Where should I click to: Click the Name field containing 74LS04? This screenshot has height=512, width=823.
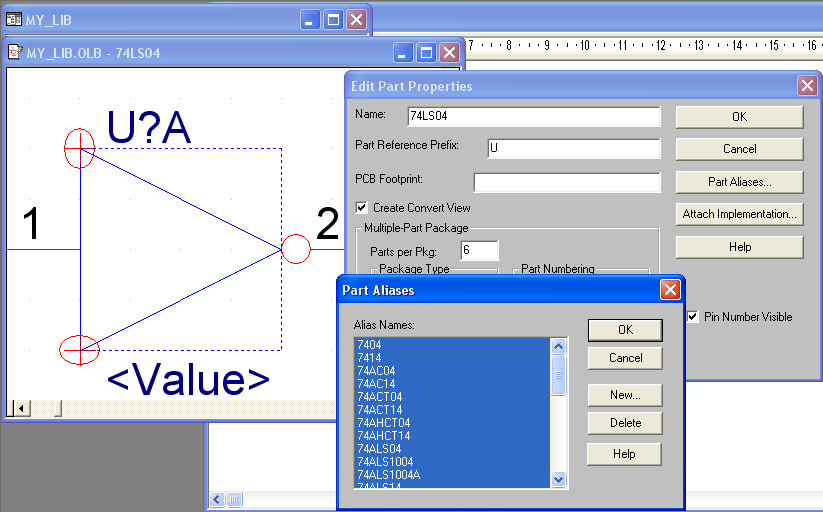pos(534,116)
